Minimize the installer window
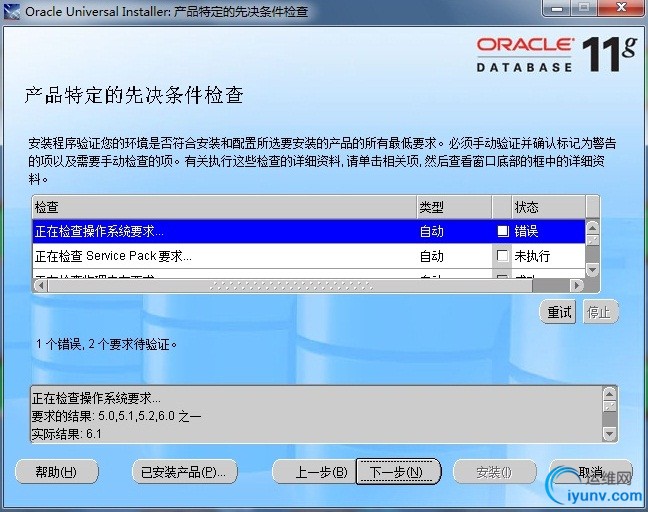Image resolution: width=648 pixels, height=512 pixels. click(556, 8)
